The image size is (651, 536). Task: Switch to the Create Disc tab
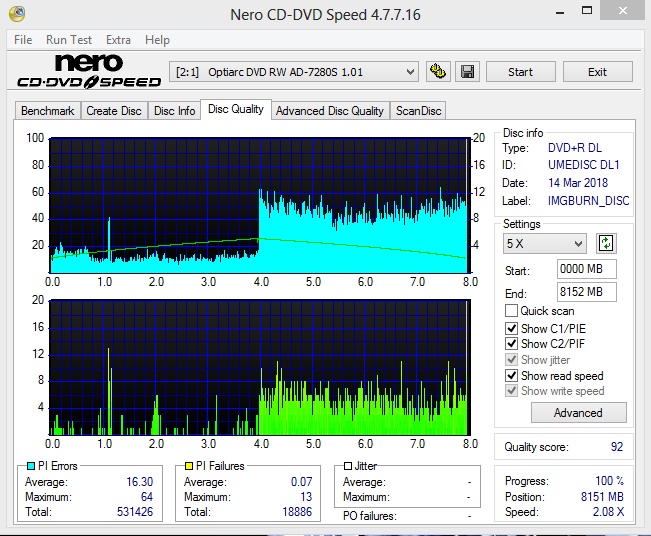click(x=114, y=111)
